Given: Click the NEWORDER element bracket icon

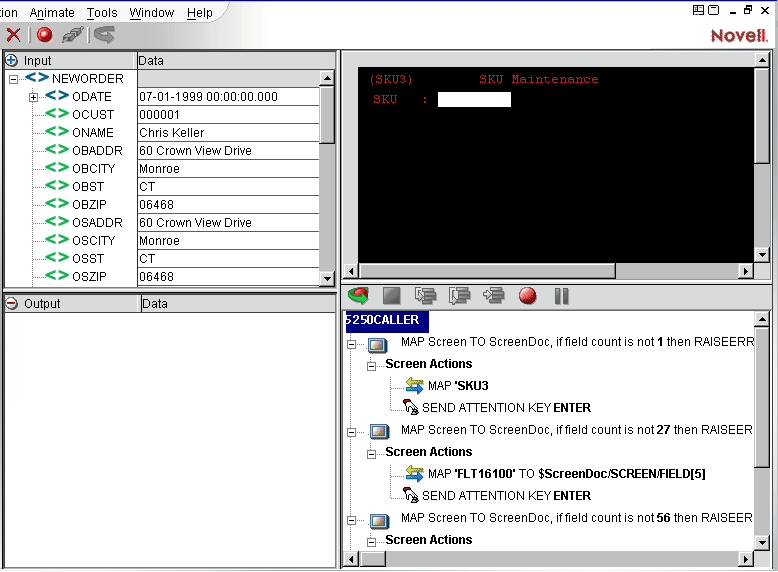Looking at the screenshot, I should pos(37,78).
